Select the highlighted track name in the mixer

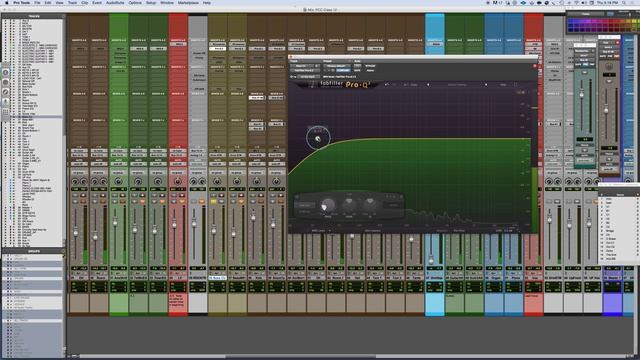218,278
